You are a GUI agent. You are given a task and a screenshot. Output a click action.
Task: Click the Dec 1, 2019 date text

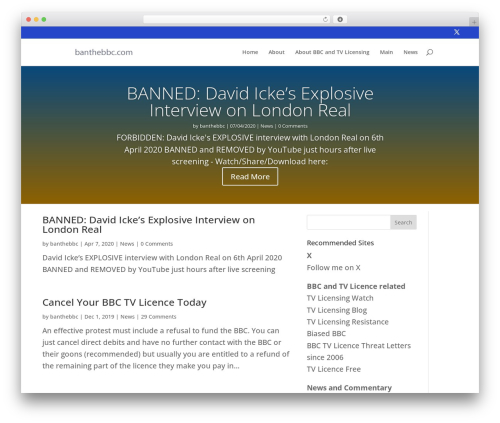(99, 317)
